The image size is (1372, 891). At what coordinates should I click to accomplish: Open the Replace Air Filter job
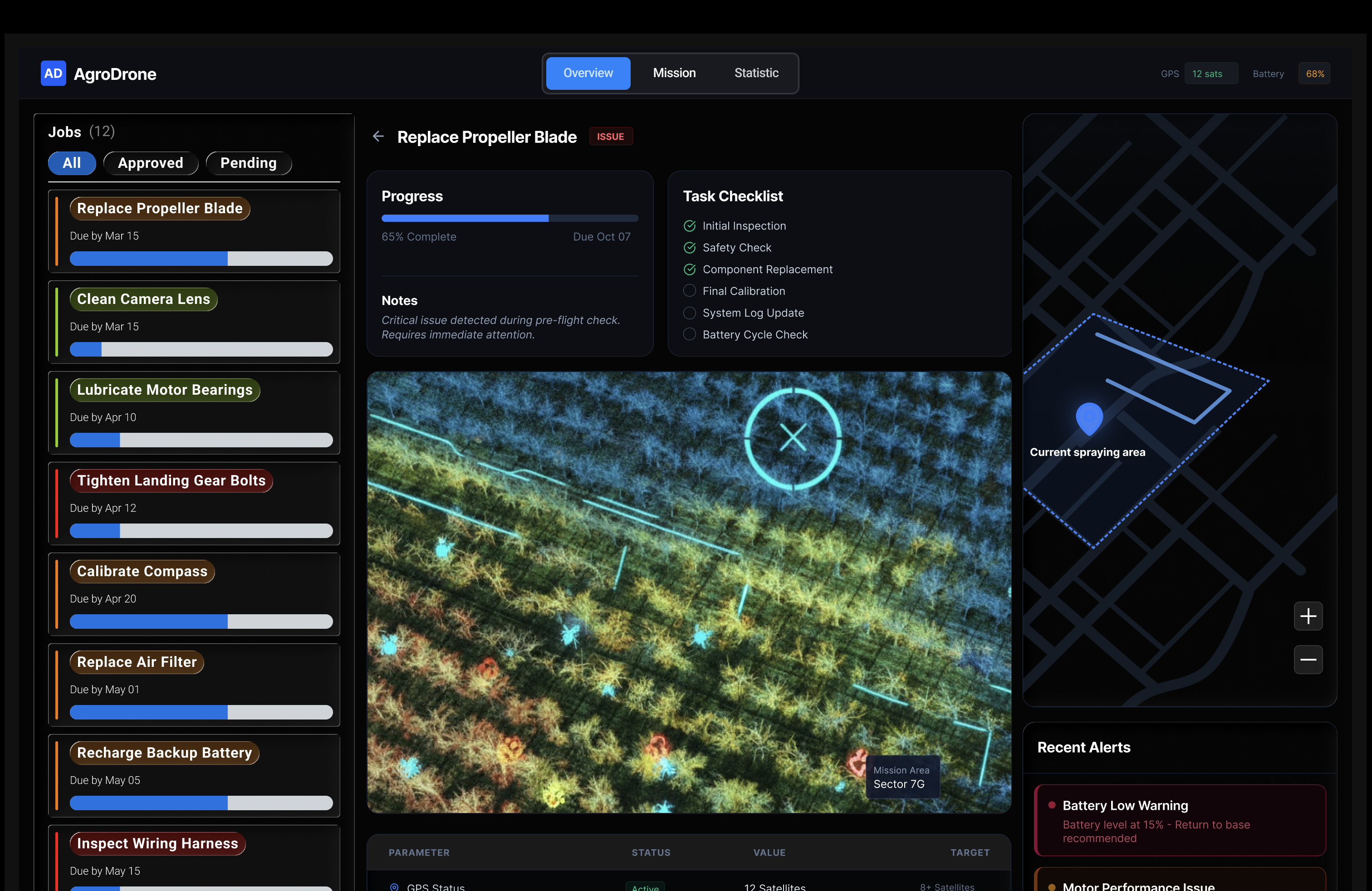[194, 685]
